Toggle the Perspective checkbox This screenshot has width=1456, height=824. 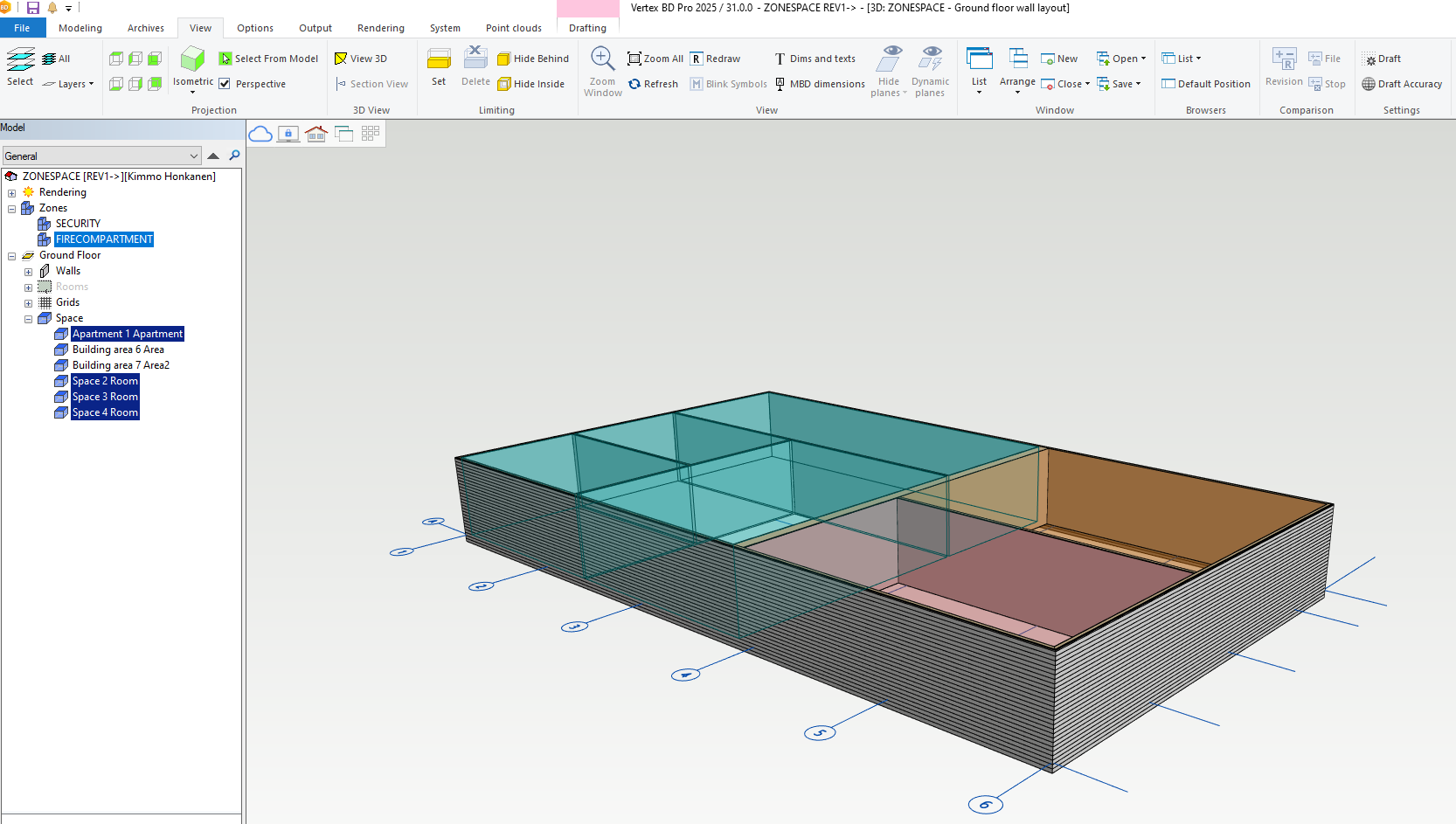coord(225,84)
